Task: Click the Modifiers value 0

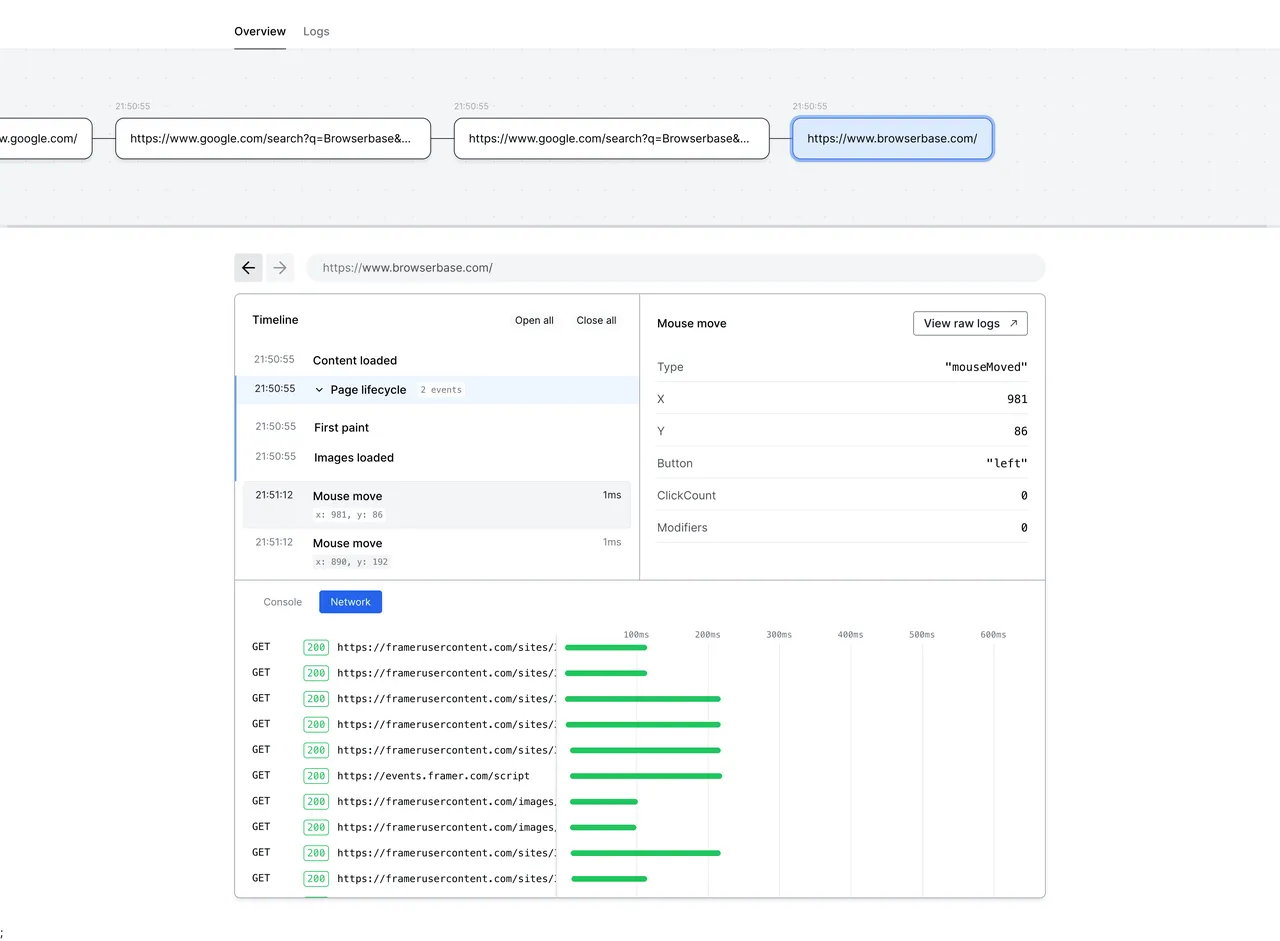Action: [x=1024, y=527]
